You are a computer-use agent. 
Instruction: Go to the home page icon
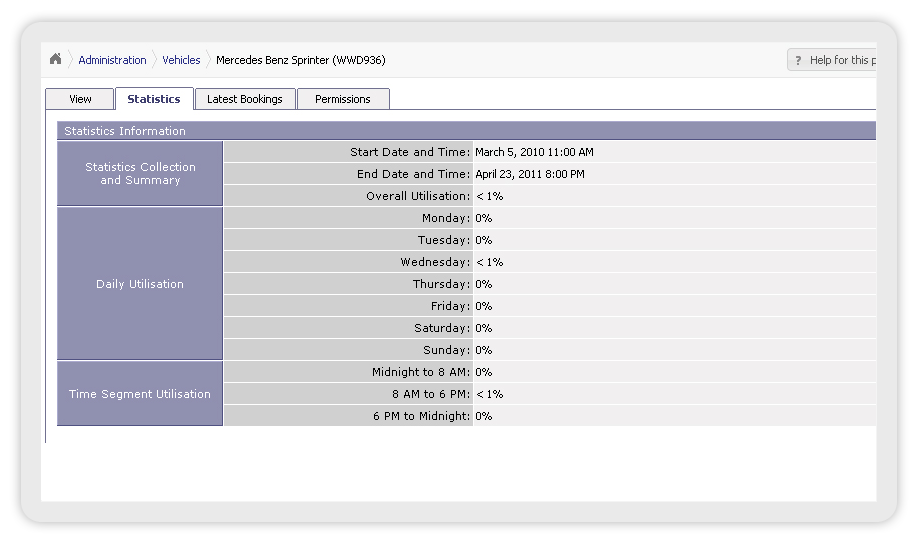(x=56, y=59)
